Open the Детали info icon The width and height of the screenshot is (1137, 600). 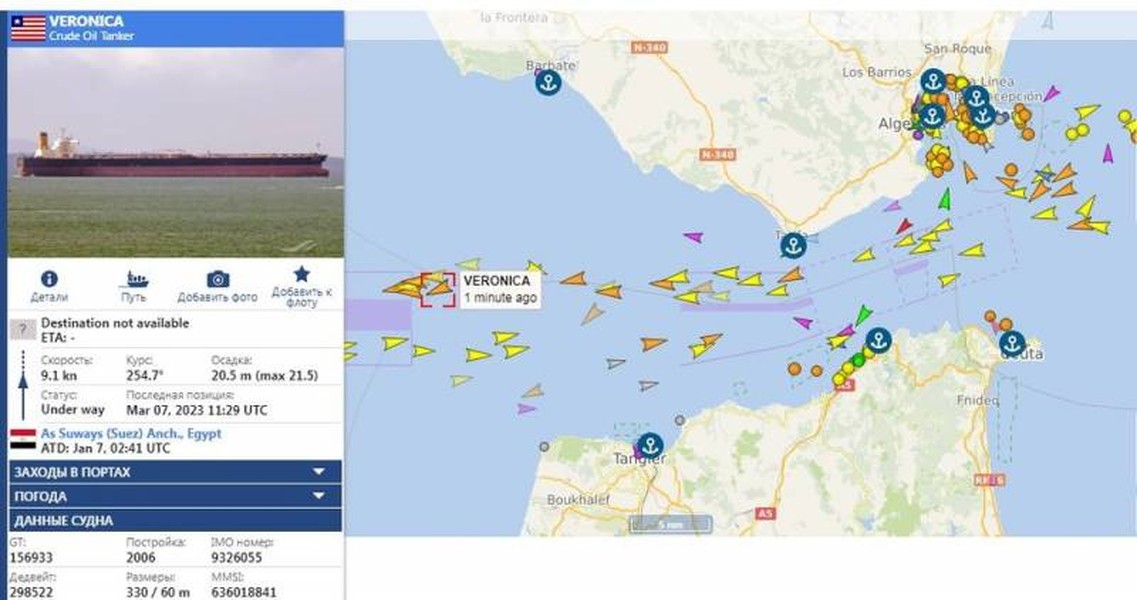pyautogui.click(x=49, y=279)
